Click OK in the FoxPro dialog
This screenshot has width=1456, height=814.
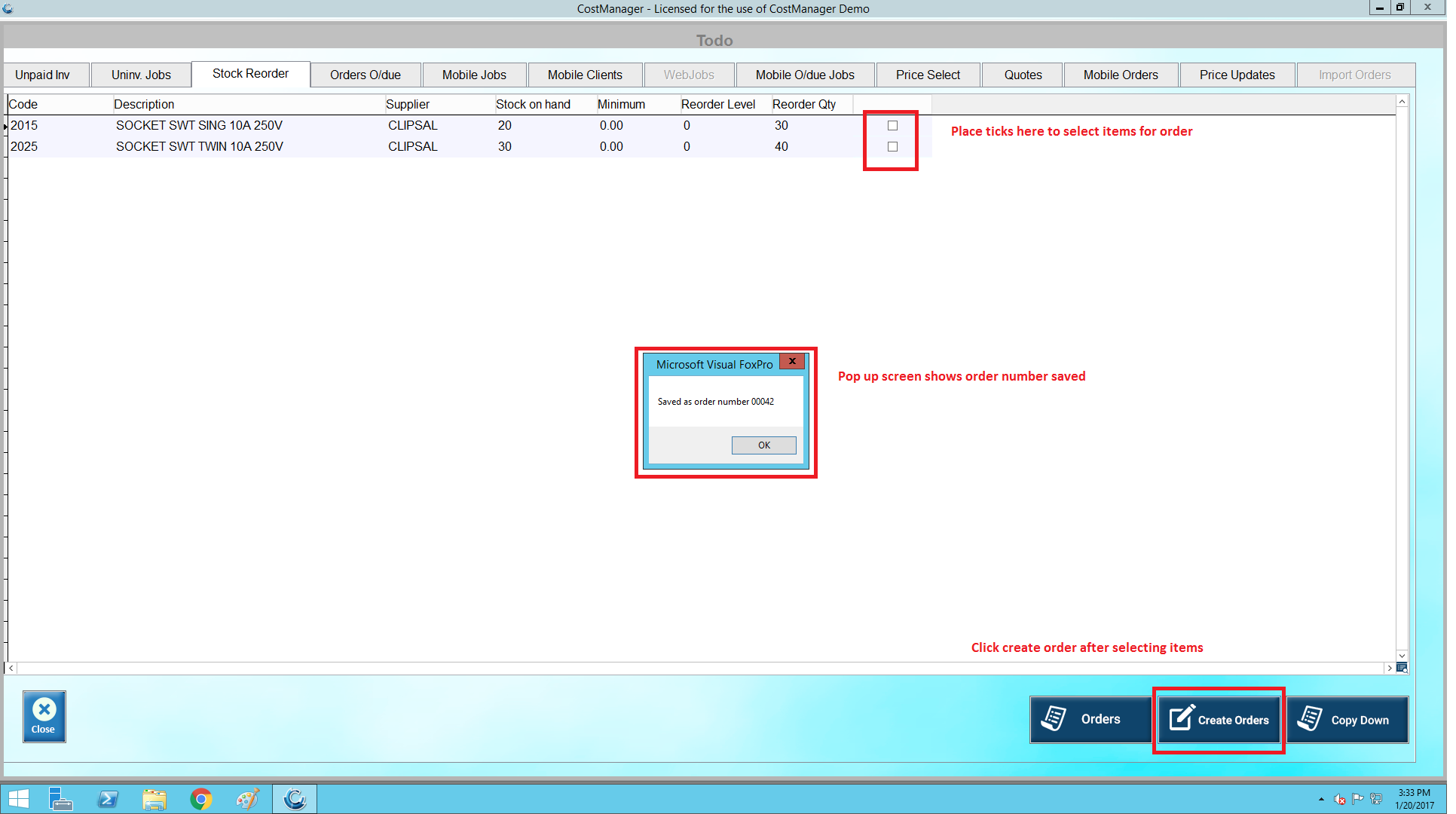[x=763, y=445]
